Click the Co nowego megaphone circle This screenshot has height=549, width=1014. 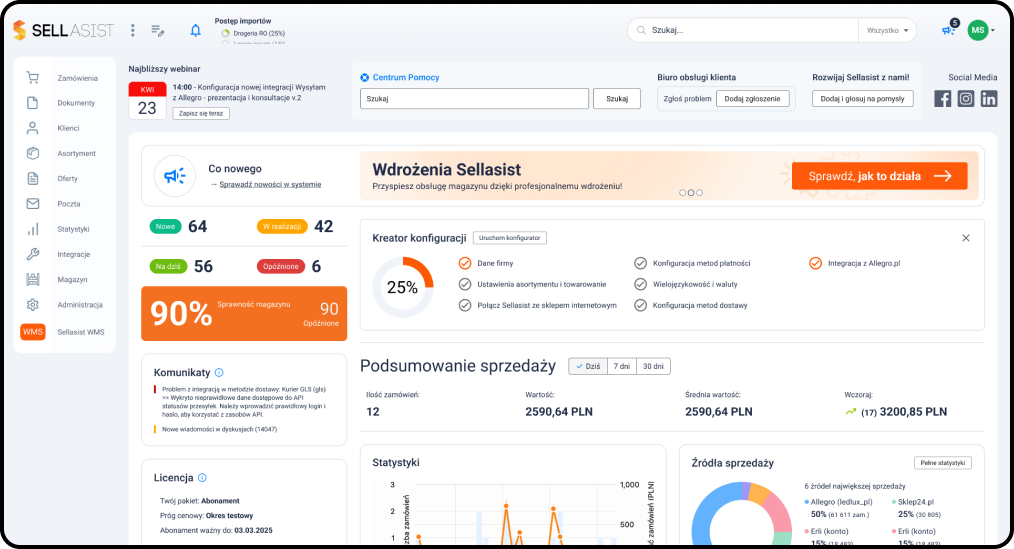tap(175, 176)
